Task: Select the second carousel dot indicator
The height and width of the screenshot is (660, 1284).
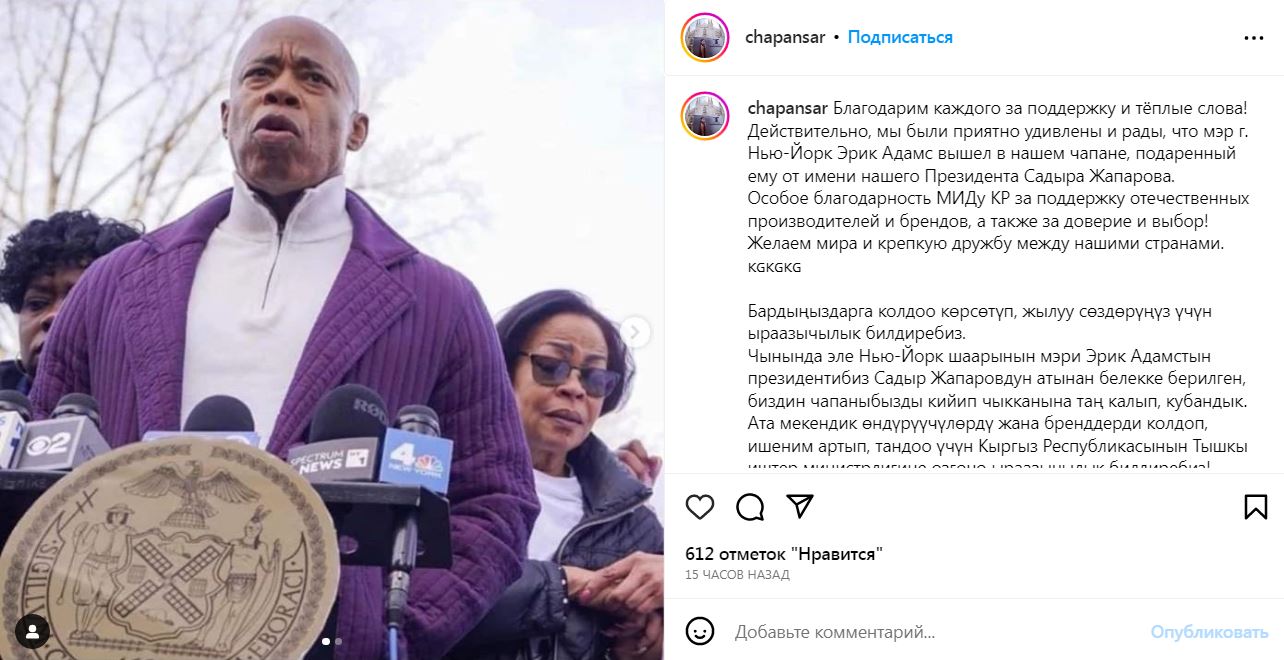Action: (338, 641)
